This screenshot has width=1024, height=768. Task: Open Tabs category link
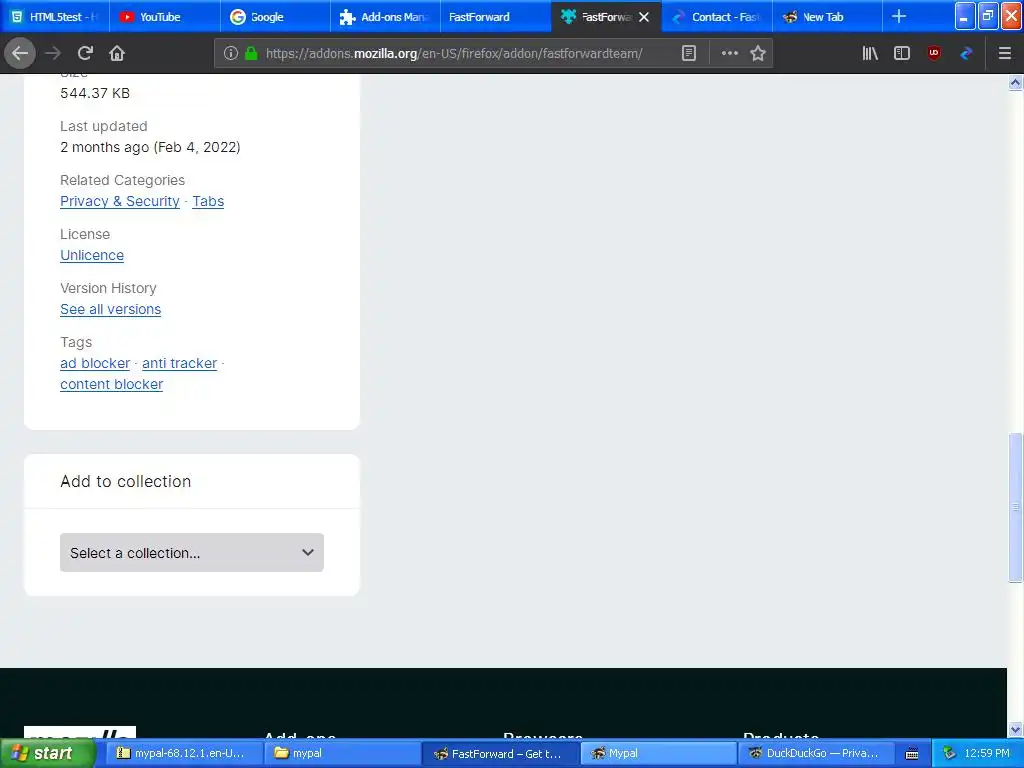pos(208,201)
